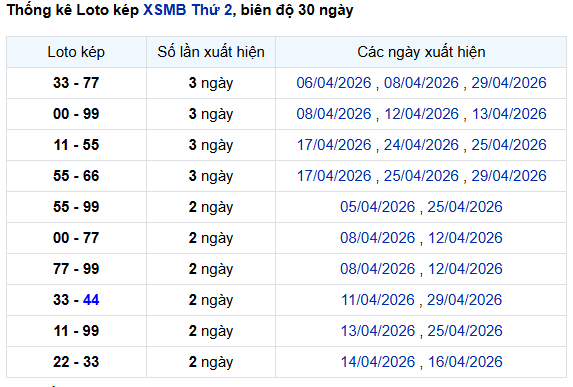Select date 12/04/2026 in the 00 - 99 row
The height and width of the screenshot is (387, 573).
click(x=421, y=114)
